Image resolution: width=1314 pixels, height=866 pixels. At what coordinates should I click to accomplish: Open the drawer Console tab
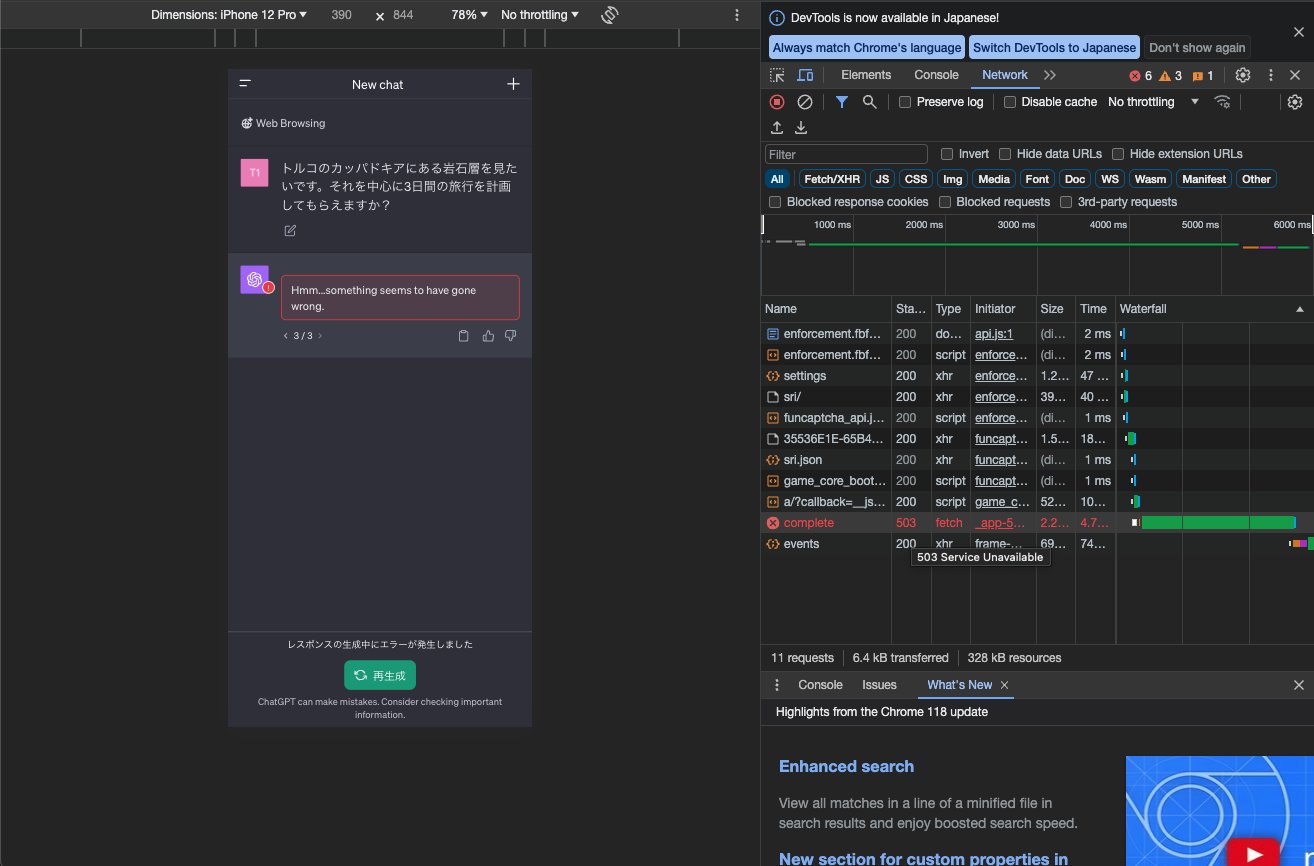[820, 685]
